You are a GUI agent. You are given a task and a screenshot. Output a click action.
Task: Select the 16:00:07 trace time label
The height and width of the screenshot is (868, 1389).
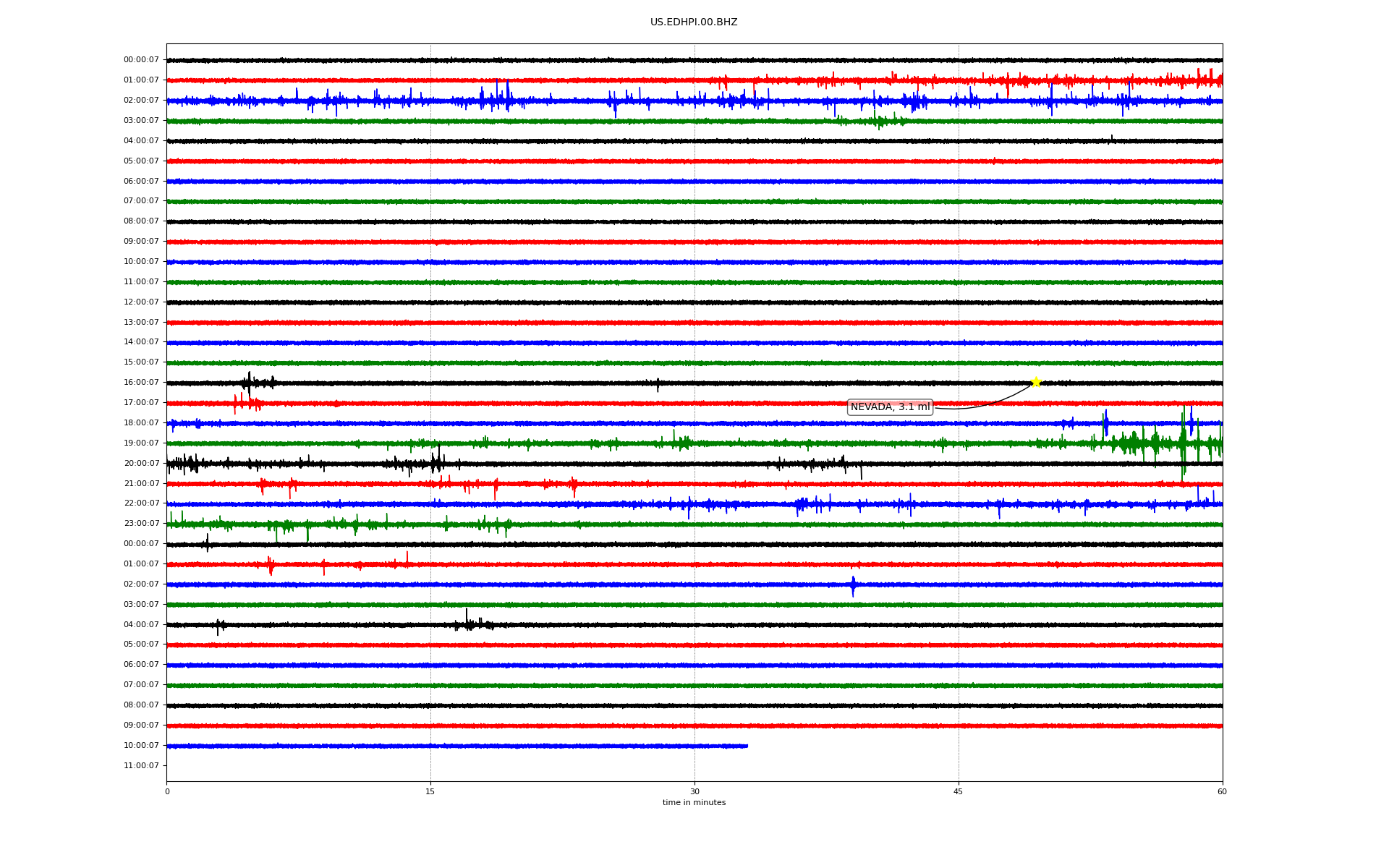(141, 383)
